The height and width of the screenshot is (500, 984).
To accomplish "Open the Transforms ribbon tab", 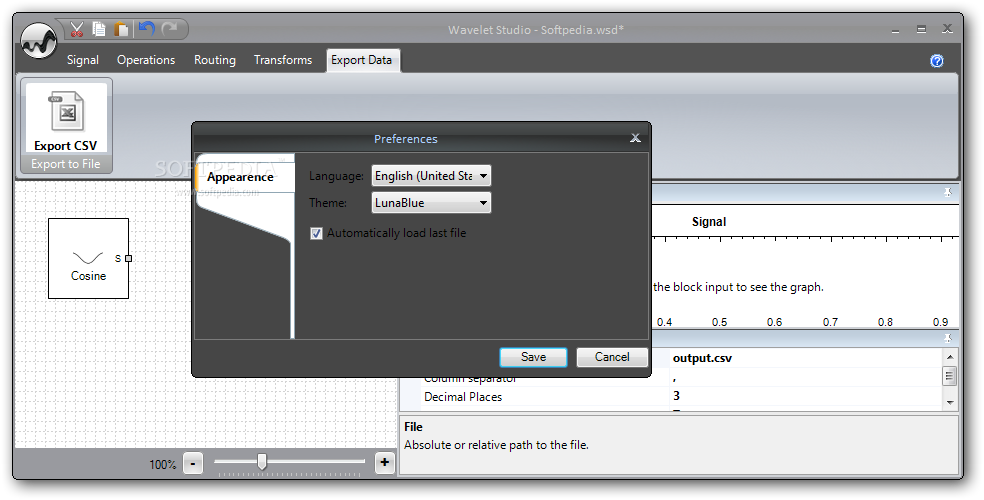I will pyautogui.click(x=283, y=60).
